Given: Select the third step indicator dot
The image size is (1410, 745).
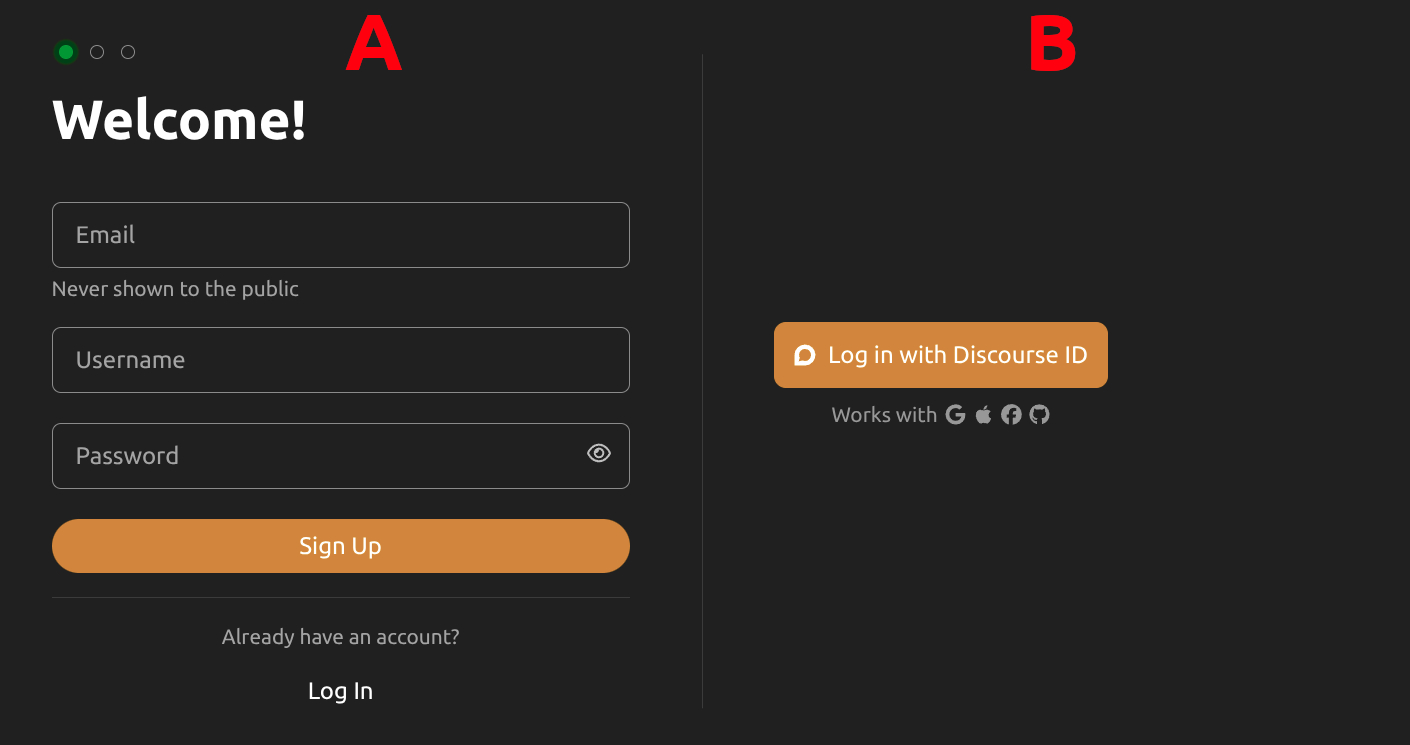Looking at the screenshot, I should pos(128,52).
